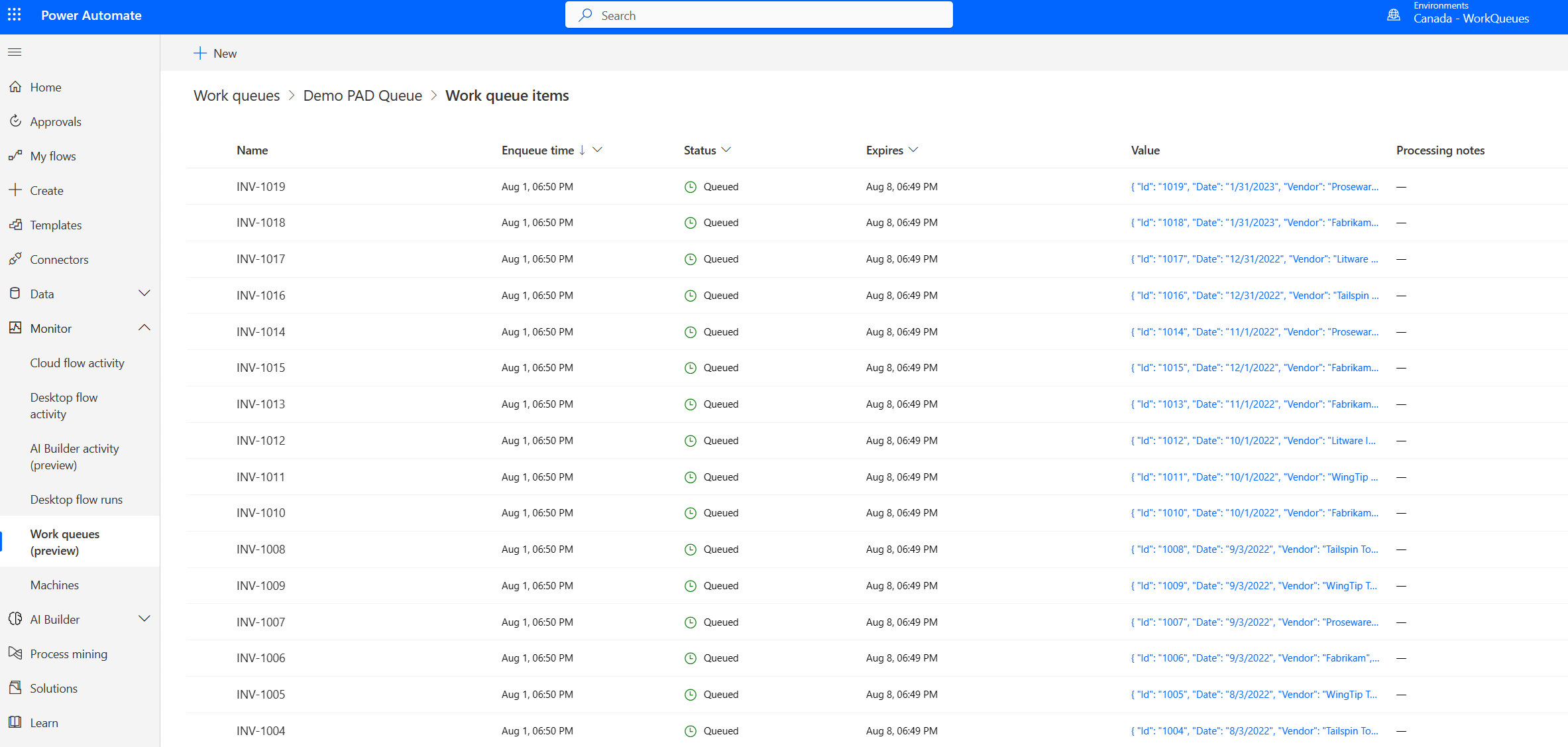Click the Environments globe icon
This screenshot has height=747, width=1568.
tap(1394, 15)
